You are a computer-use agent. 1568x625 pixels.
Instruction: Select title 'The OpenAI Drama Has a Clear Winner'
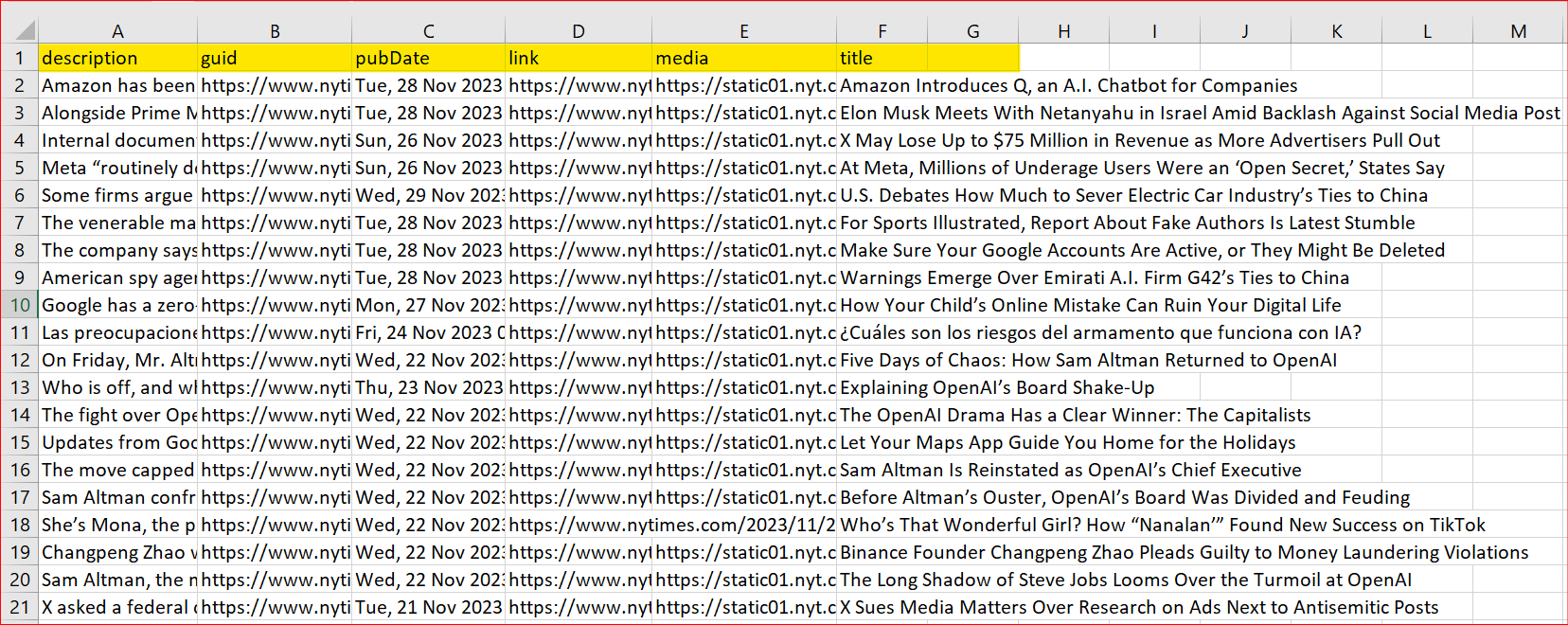[1076, 415]
